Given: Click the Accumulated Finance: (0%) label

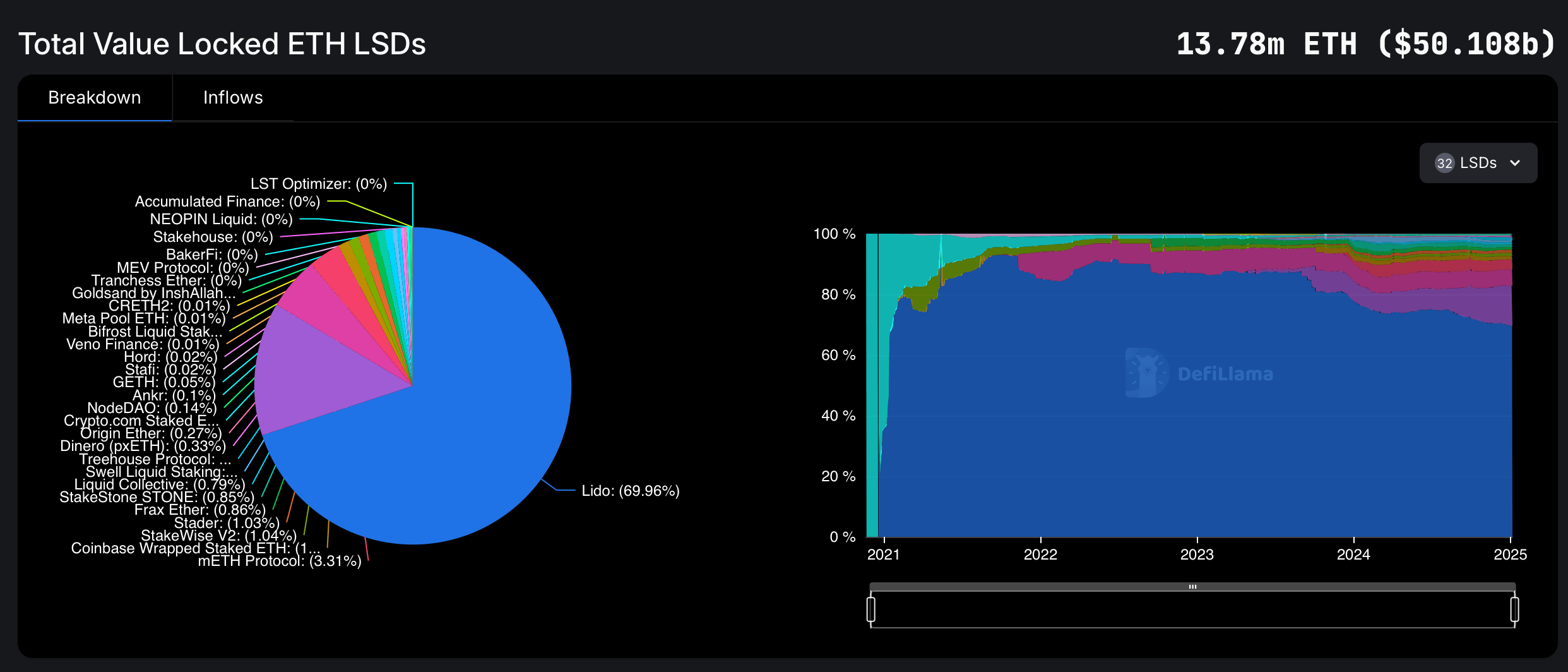Looking at the screenshot, I should point(228,201).
